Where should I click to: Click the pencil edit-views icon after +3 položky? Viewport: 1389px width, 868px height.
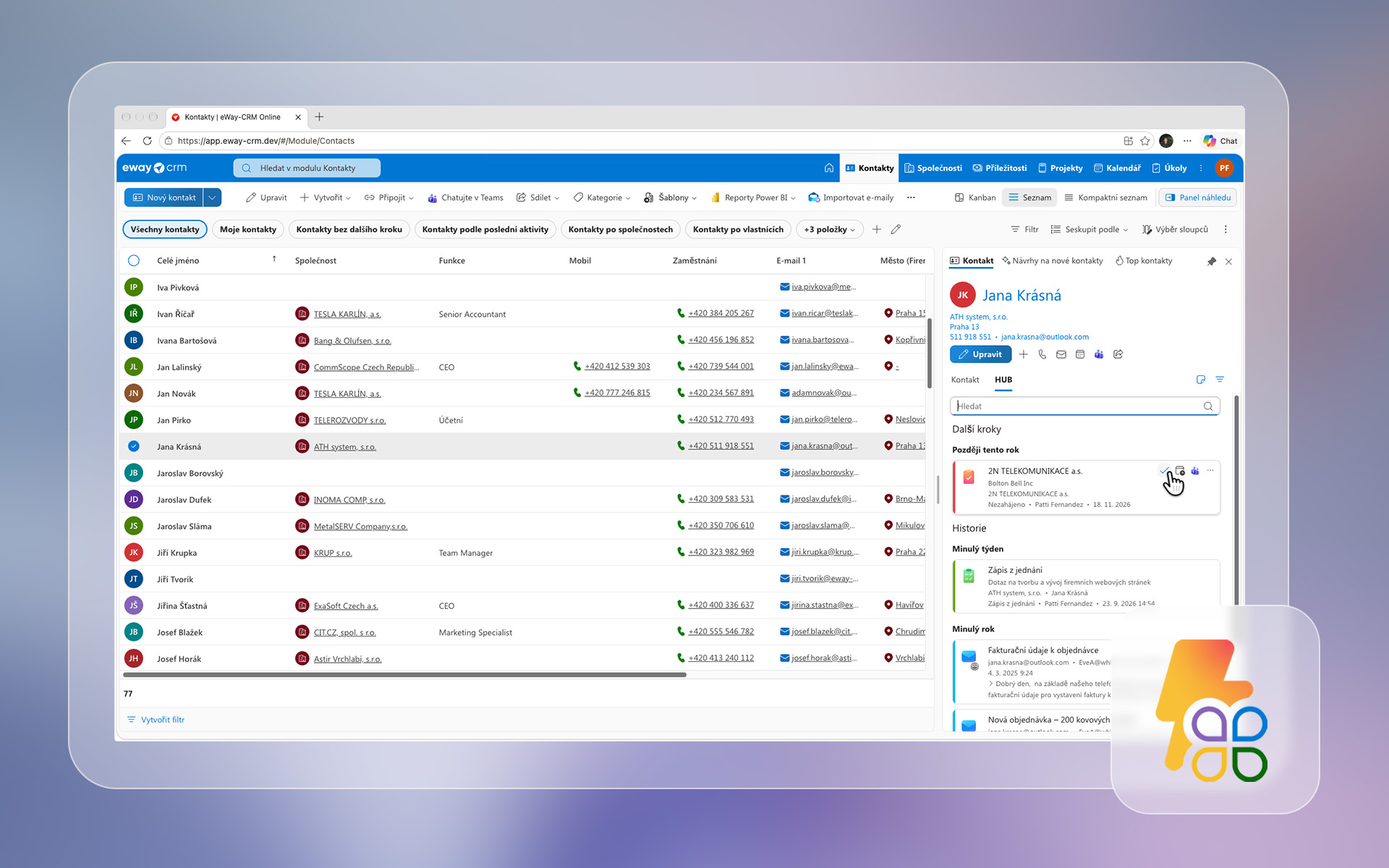[896, 229]
